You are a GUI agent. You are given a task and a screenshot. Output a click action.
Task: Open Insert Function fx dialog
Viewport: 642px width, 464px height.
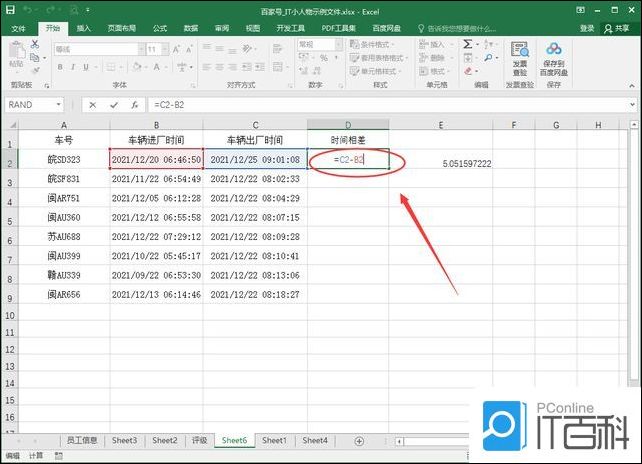point(133,105)
